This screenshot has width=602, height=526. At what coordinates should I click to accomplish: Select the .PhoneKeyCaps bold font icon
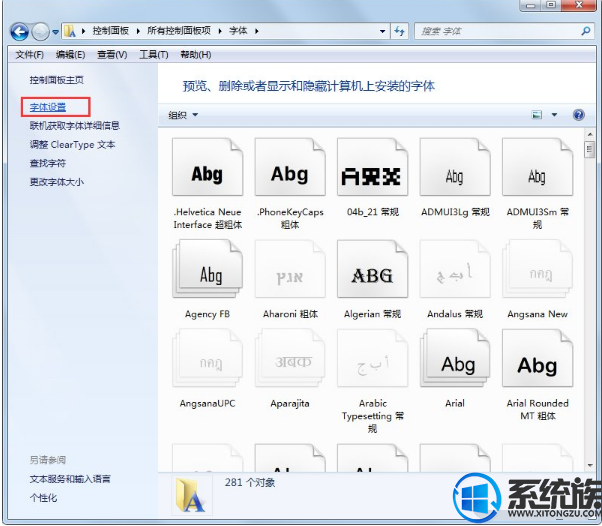[x=290, y=167]
